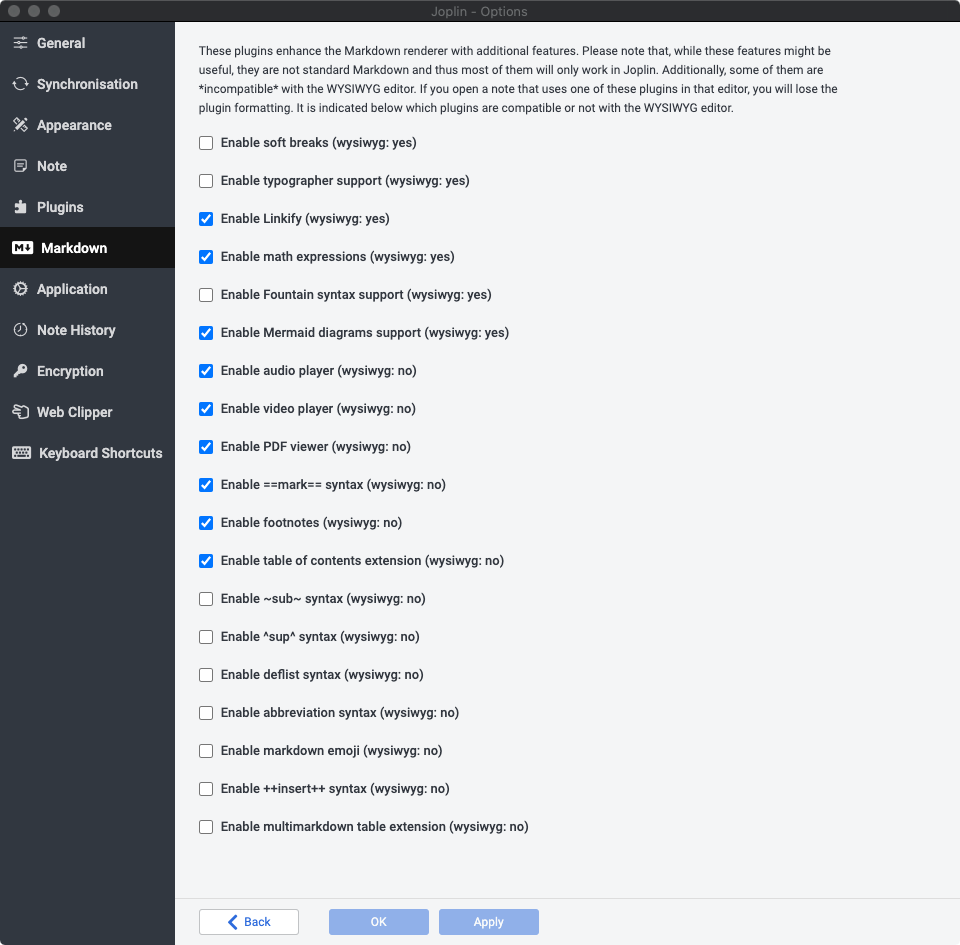
Task: Click the Note page icon in sidebar
Action: [21, 166]
